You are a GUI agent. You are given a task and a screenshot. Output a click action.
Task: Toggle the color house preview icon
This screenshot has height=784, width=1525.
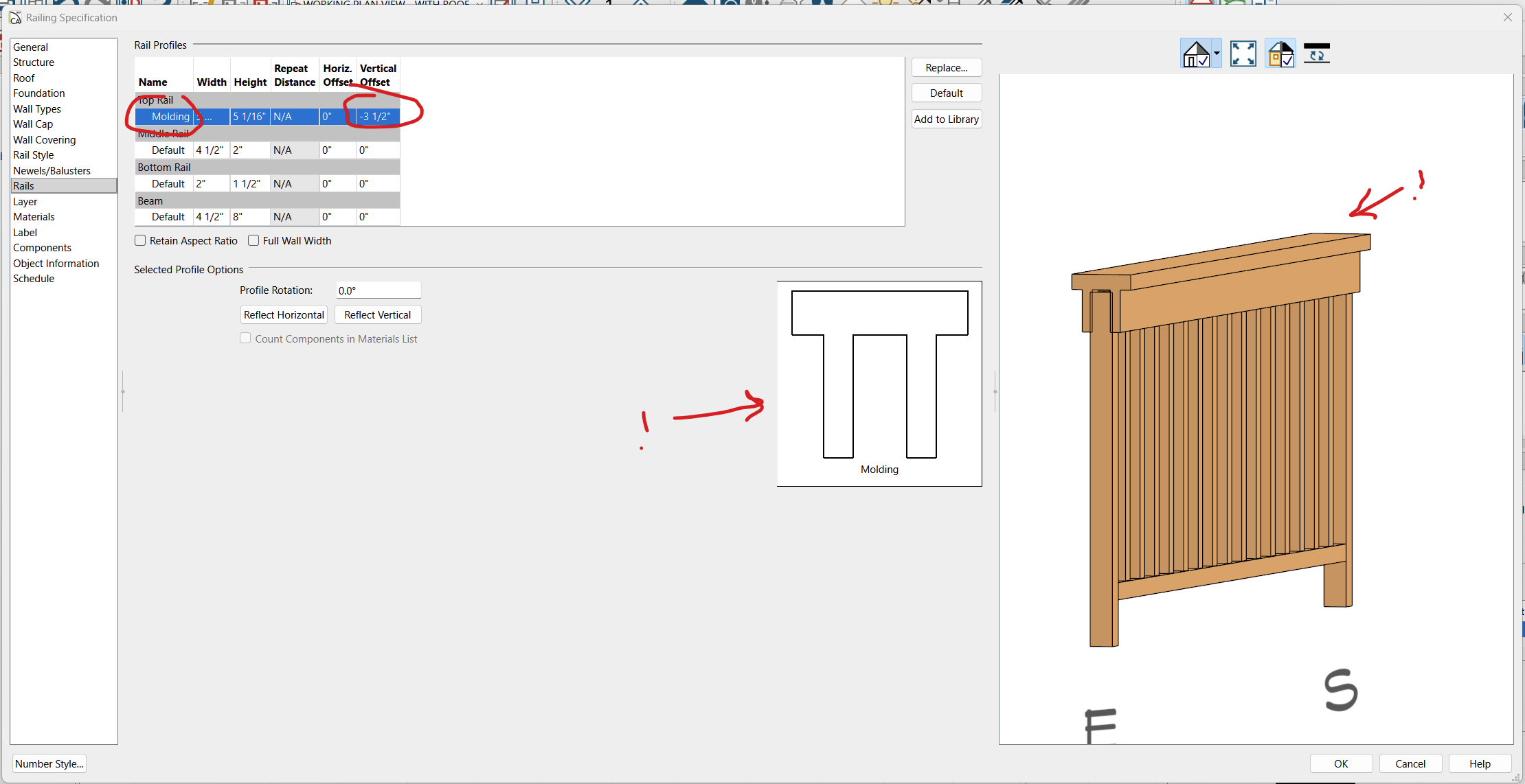(1280, 54)
